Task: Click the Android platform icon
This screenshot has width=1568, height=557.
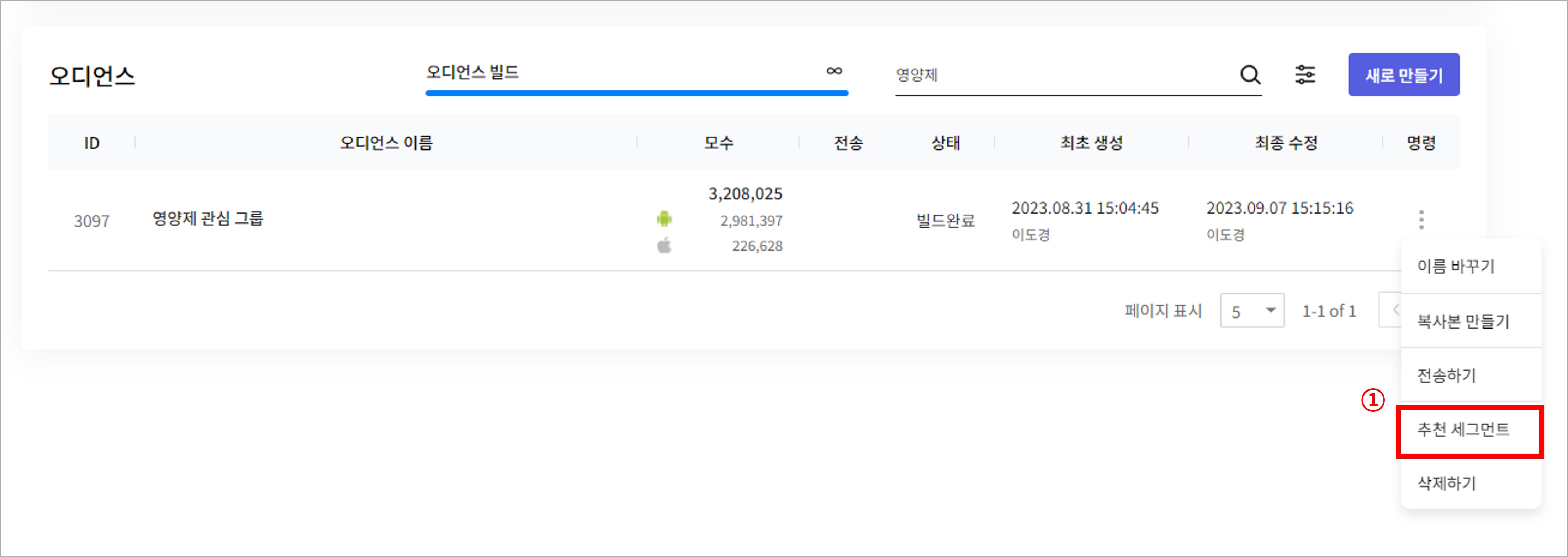Action: tap(664, 219)
